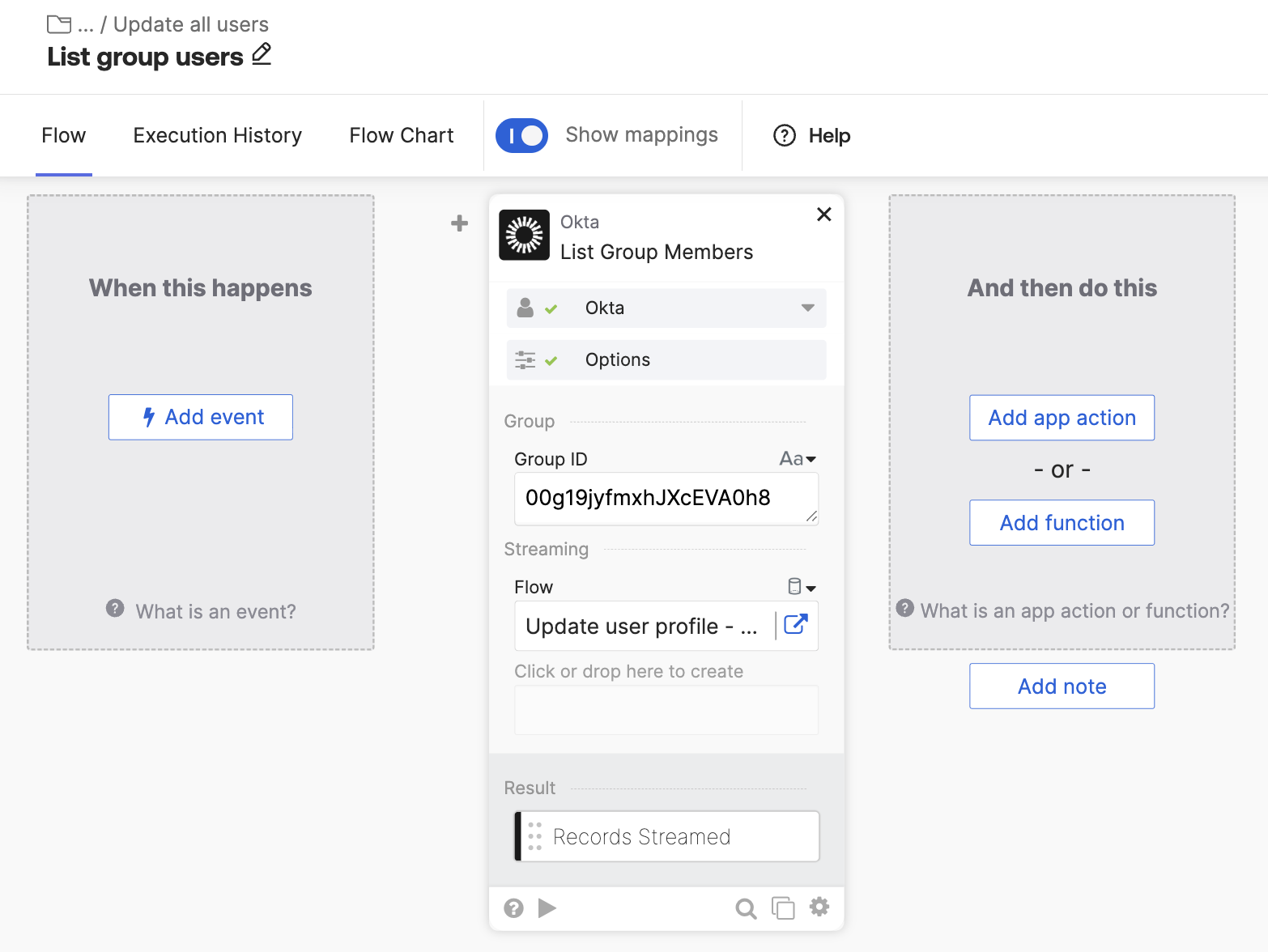Viewport: 1268px width, 952px height.
Task: Click the resize grip on the Group ID field
Action: coord(811,516)
